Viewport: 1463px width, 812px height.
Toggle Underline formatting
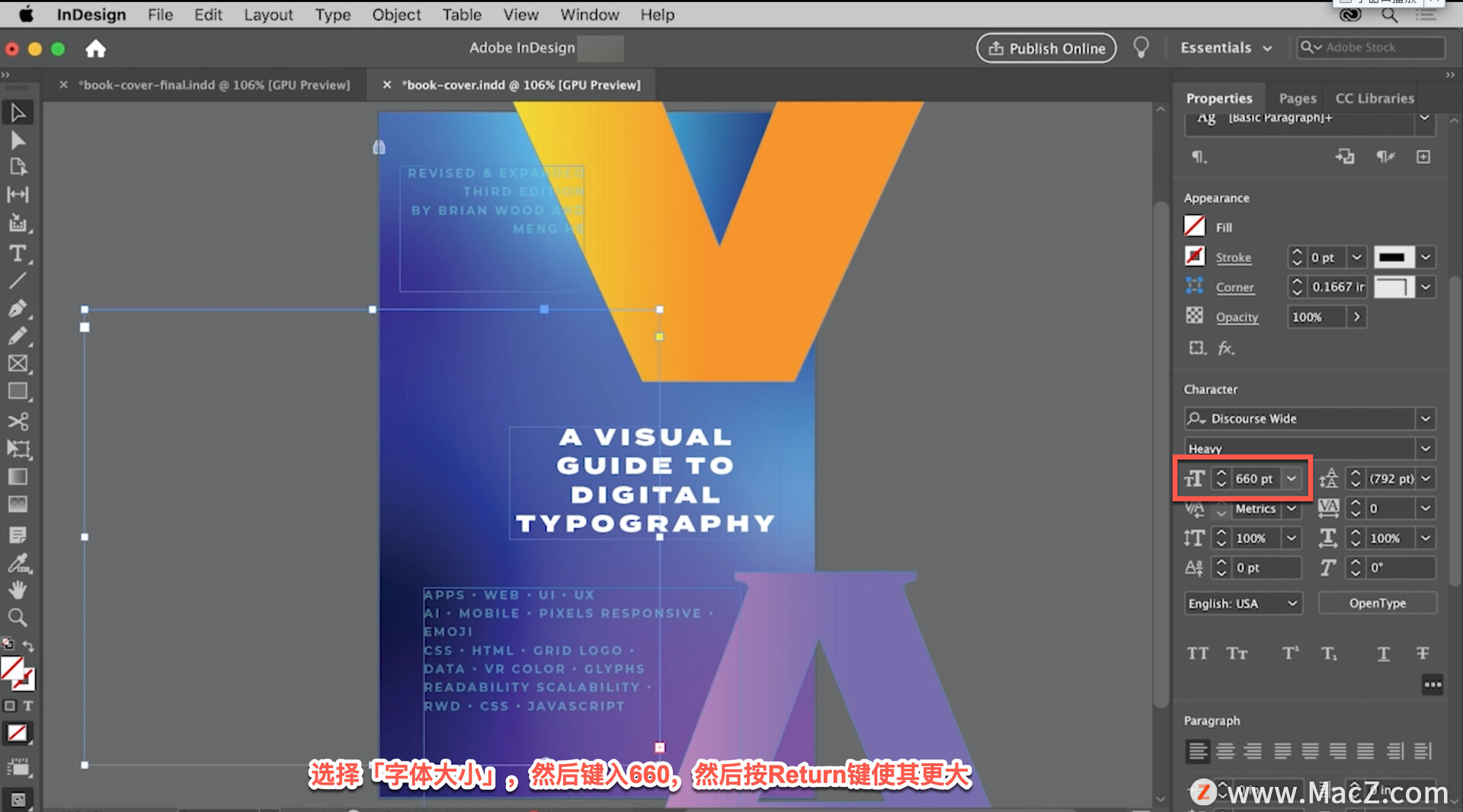(1384, 654)
